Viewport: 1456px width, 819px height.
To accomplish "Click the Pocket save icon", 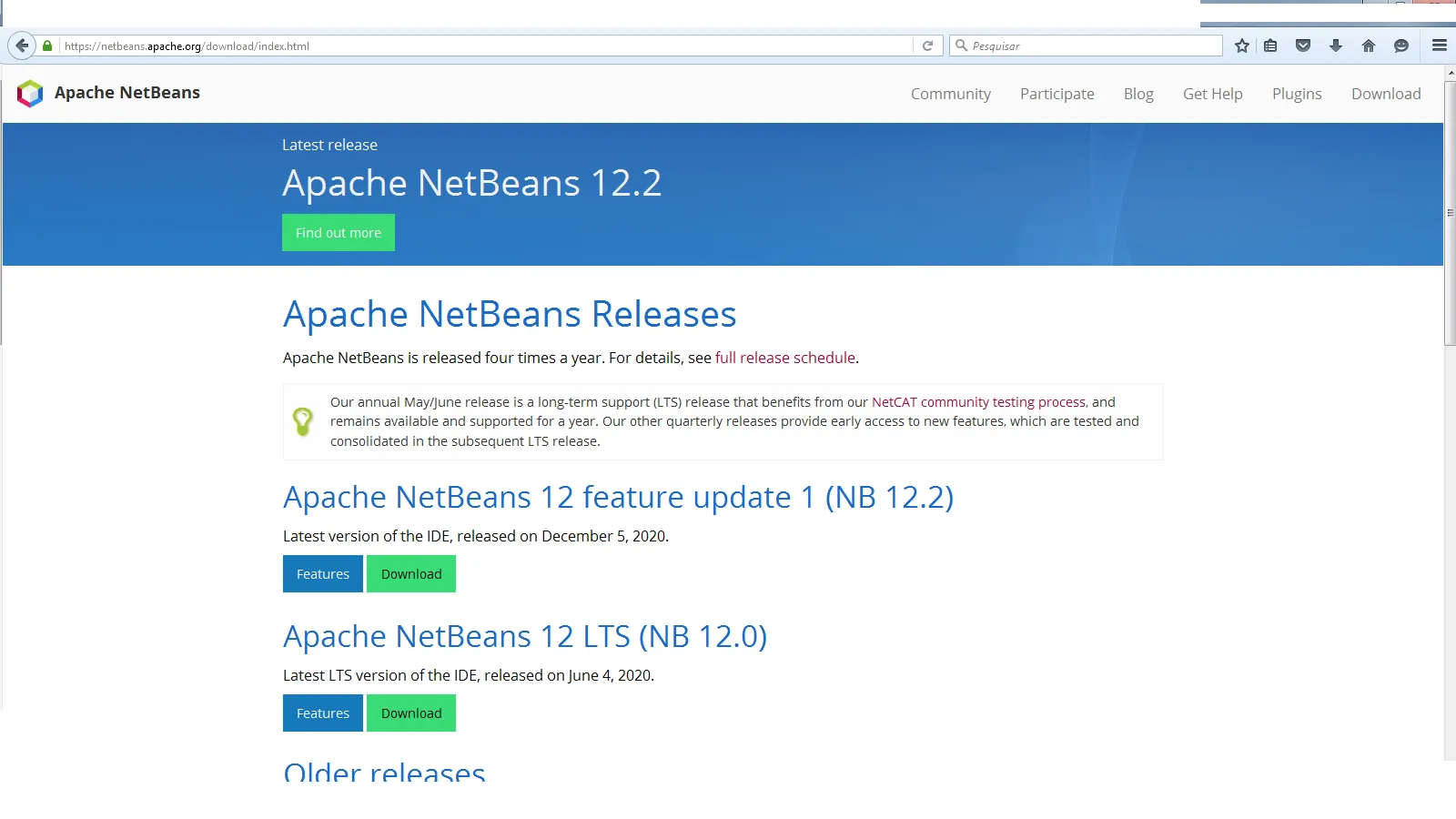I will point(1303,45).
